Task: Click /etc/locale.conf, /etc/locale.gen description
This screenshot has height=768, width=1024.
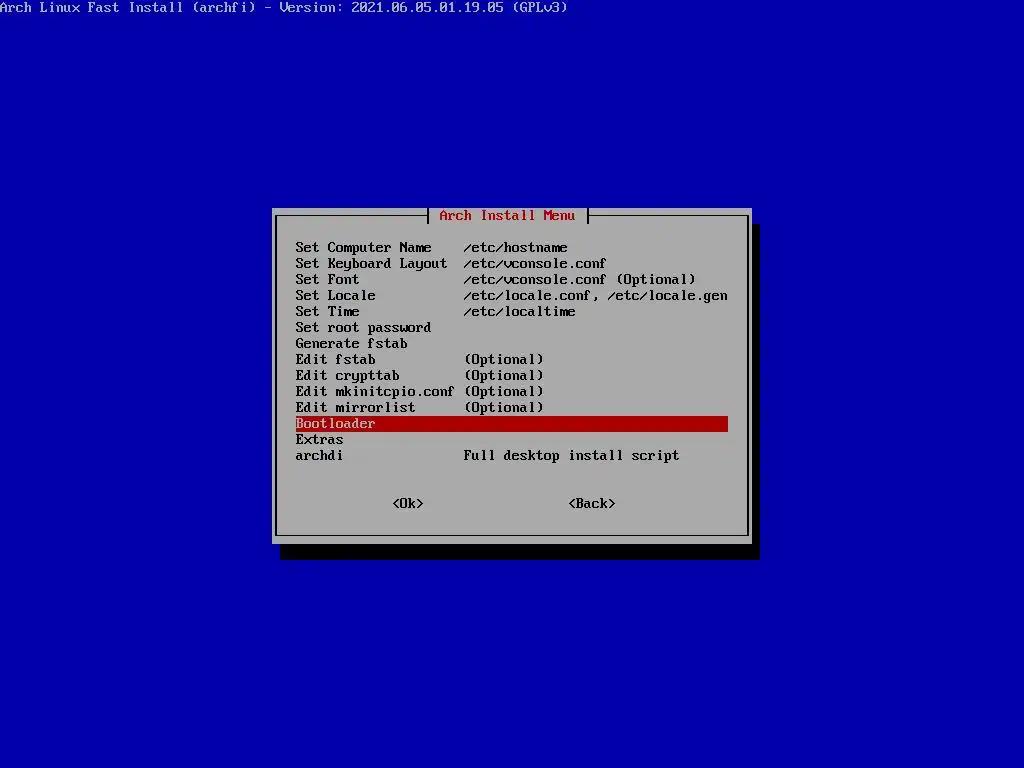Action: point(595,296)
